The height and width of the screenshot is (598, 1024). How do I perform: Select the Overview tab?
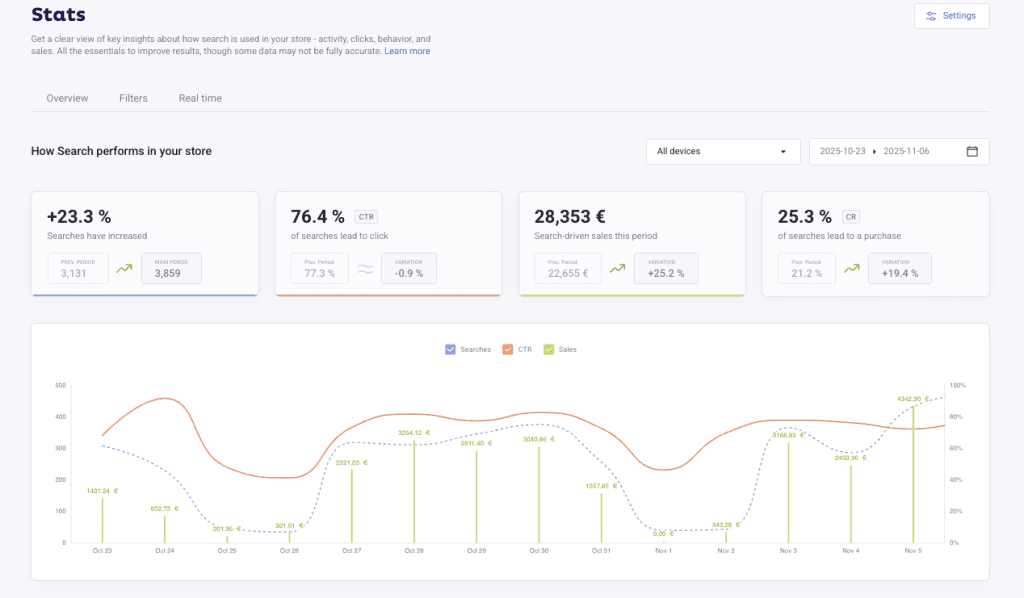pos(67,98)
